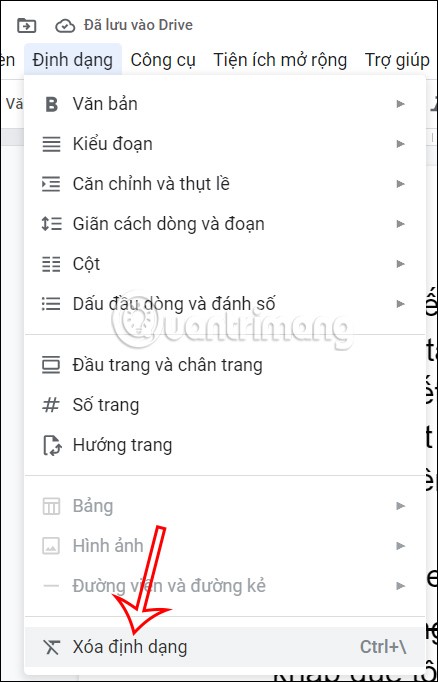This screenshot has width=438, height=682.
Task: Click the clear formatting icon at menu bottom
Action: coord(51,647)
